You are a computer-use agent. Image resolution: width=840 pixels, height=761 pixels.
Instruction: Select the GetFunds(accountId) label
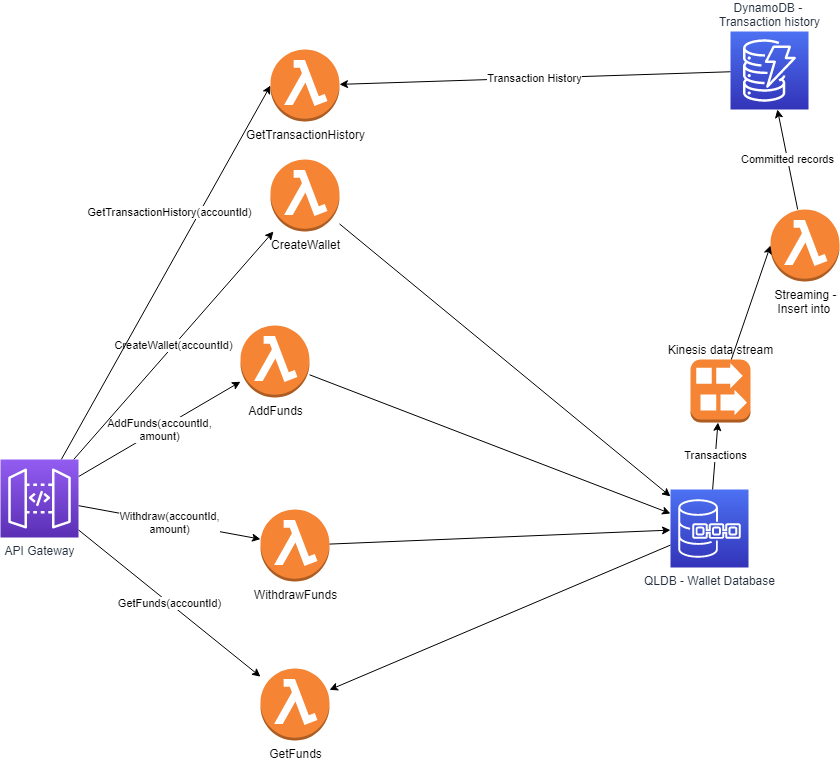170,603
